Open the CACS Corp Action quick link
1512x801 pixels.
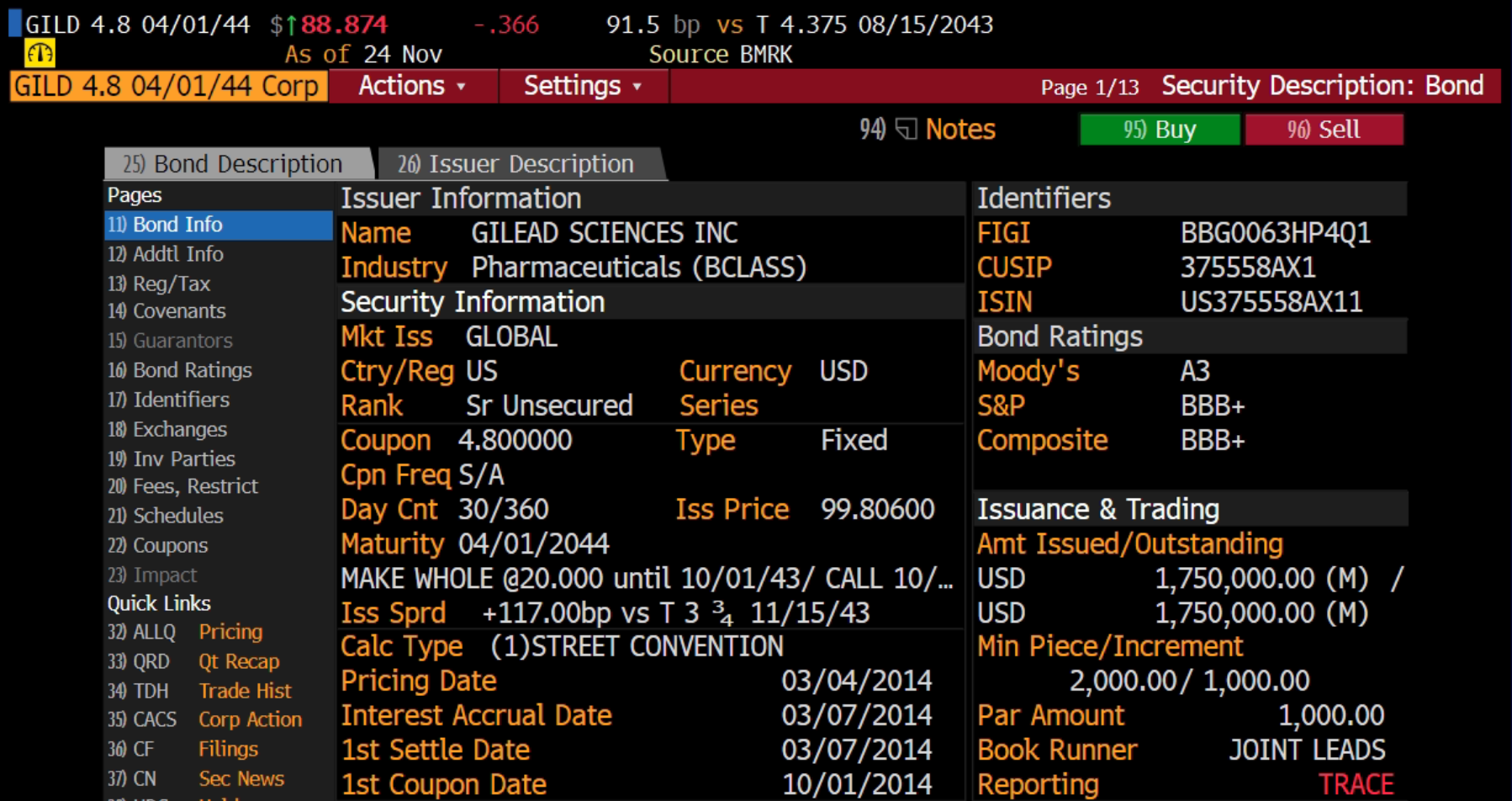tap(204, 719)
